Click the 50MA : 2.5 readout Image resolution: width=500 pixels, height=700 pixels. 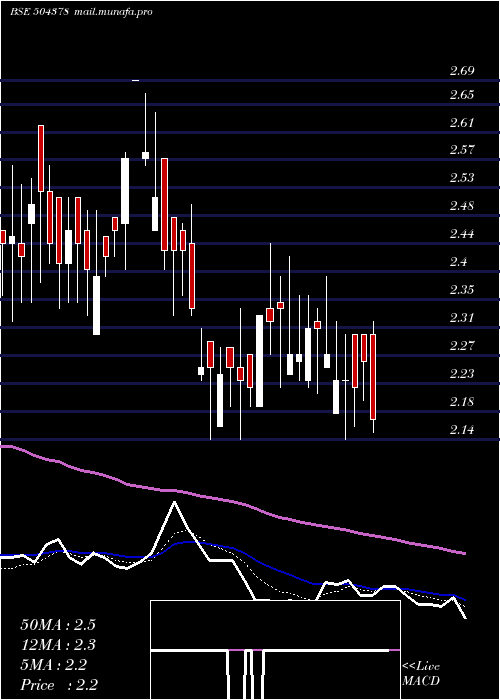(x=58, y=625)
